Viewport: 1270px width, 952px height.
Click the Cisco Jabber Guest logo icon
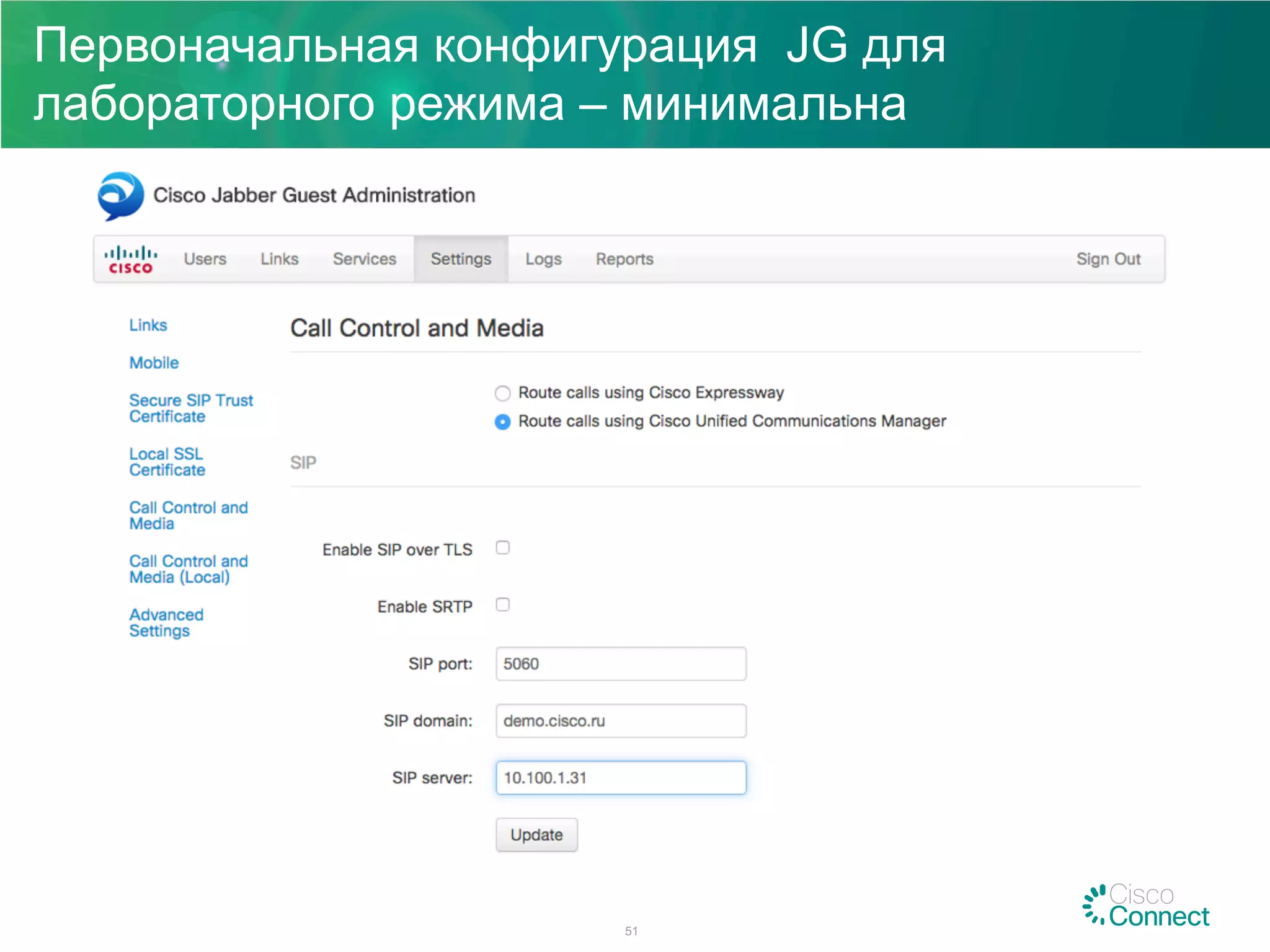(120, 196)
